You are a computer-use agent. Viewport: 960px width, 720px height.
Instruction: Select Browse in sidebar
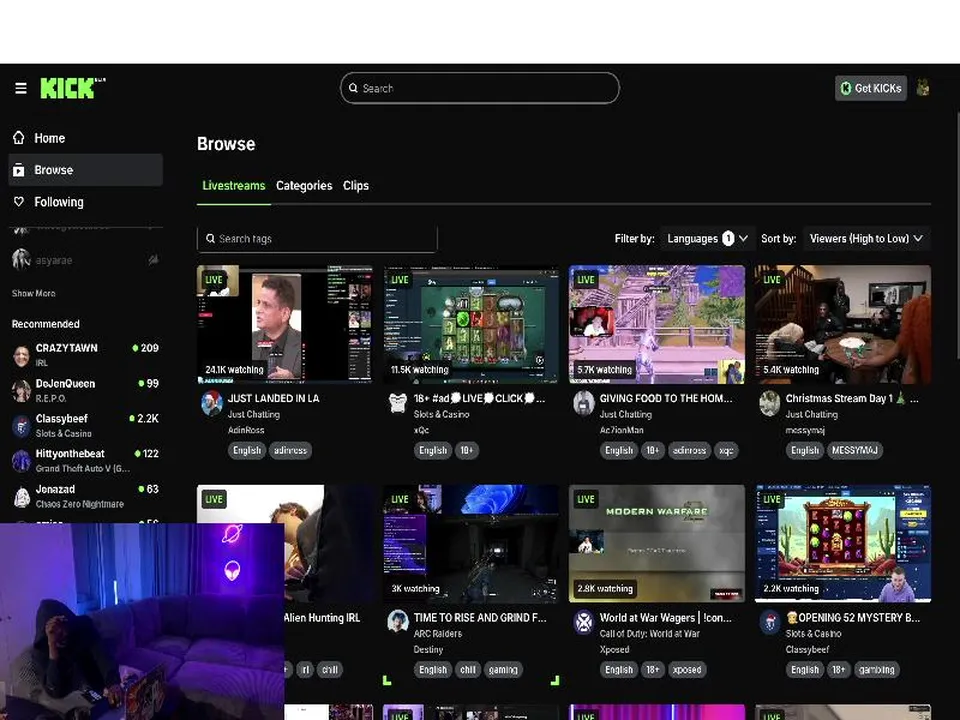[86, 170]
